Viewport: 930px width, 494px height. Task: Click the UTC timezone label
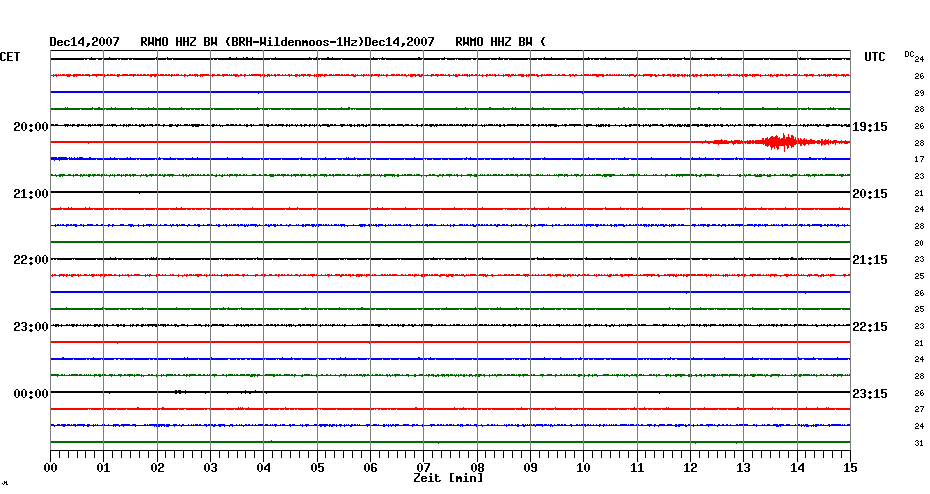pyautogui.click(x=875, y=57)
